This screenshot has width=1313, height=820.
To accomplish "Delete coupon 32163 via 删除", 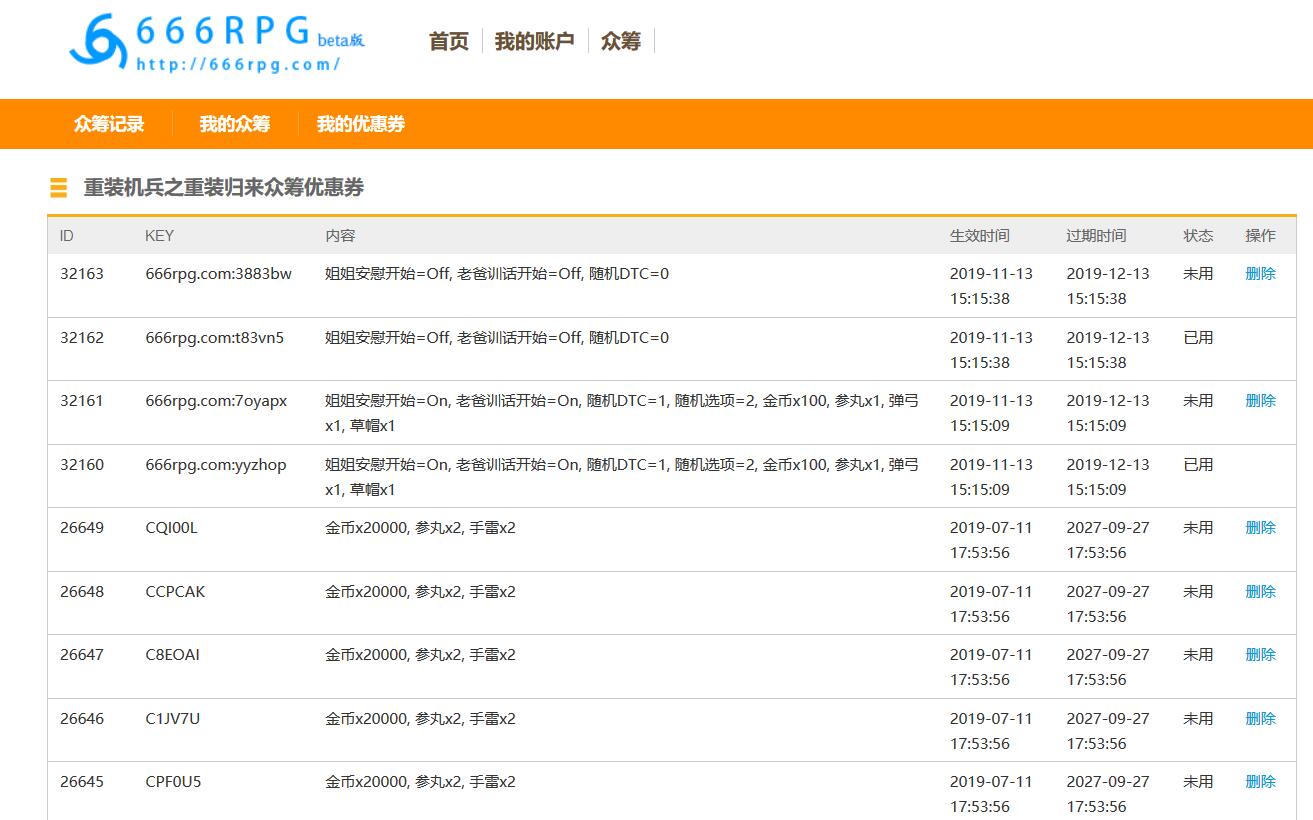I will (x=1260, y=273).
